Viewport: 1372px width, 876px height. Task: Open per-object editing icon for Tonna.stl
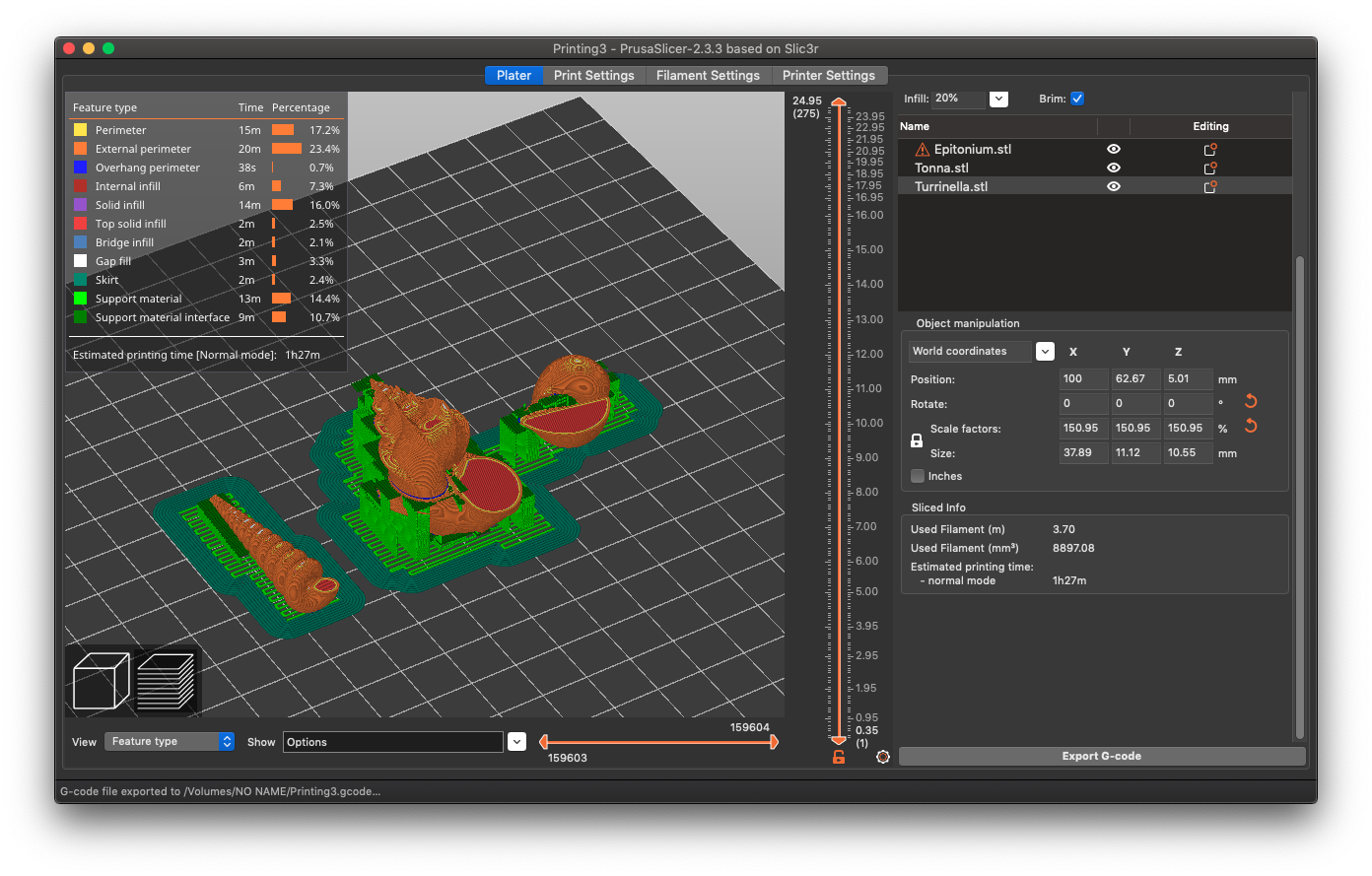(1209, 168)
